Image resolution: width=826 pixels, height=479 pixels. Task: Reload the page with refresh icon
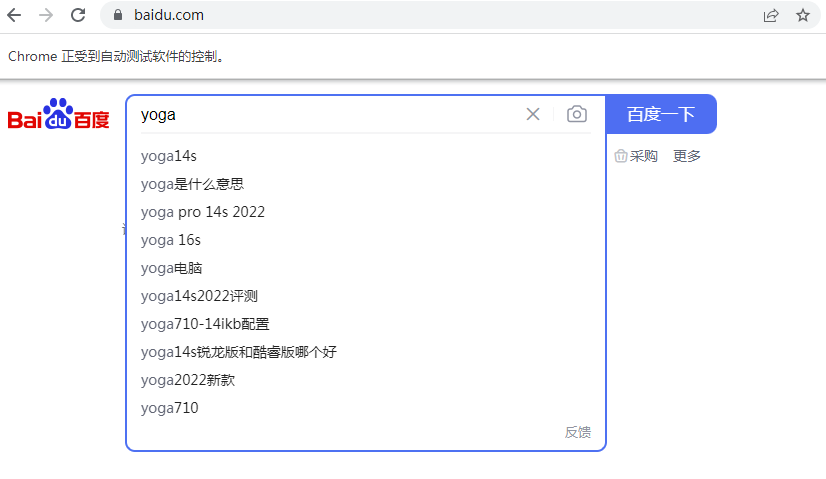[x=78, y=15]
